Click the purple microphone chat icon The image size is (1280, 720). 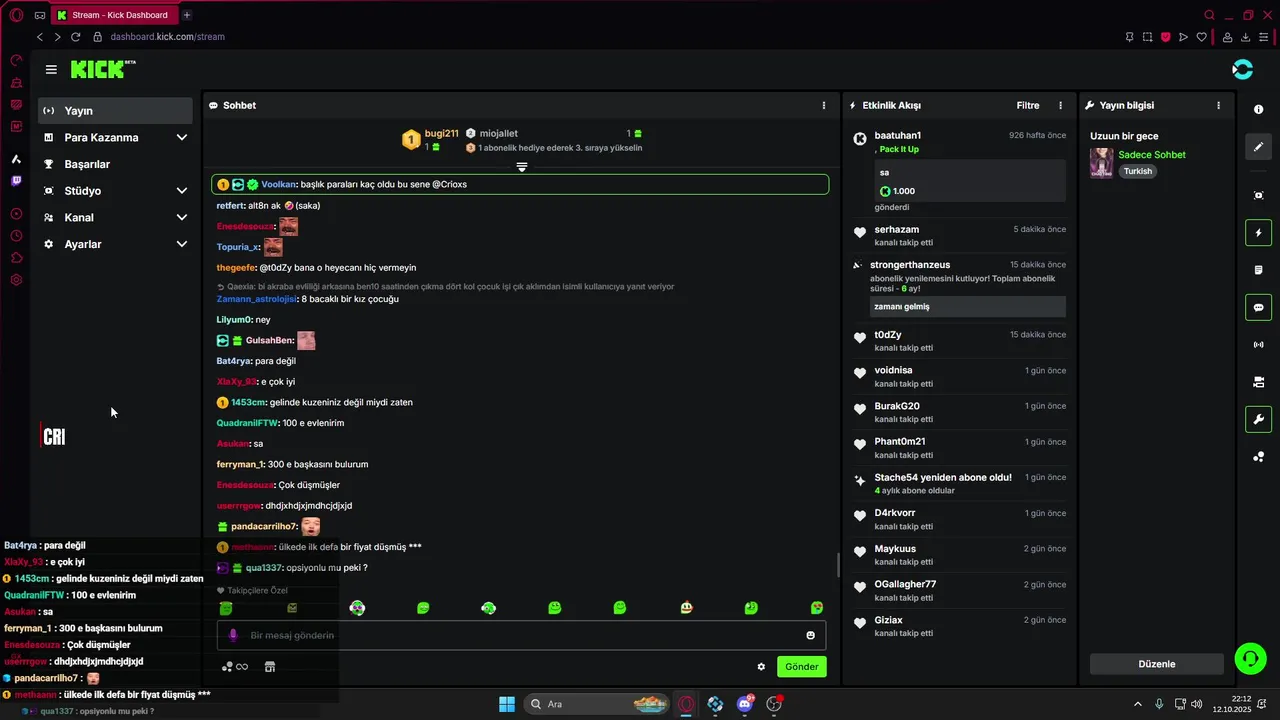233,635
